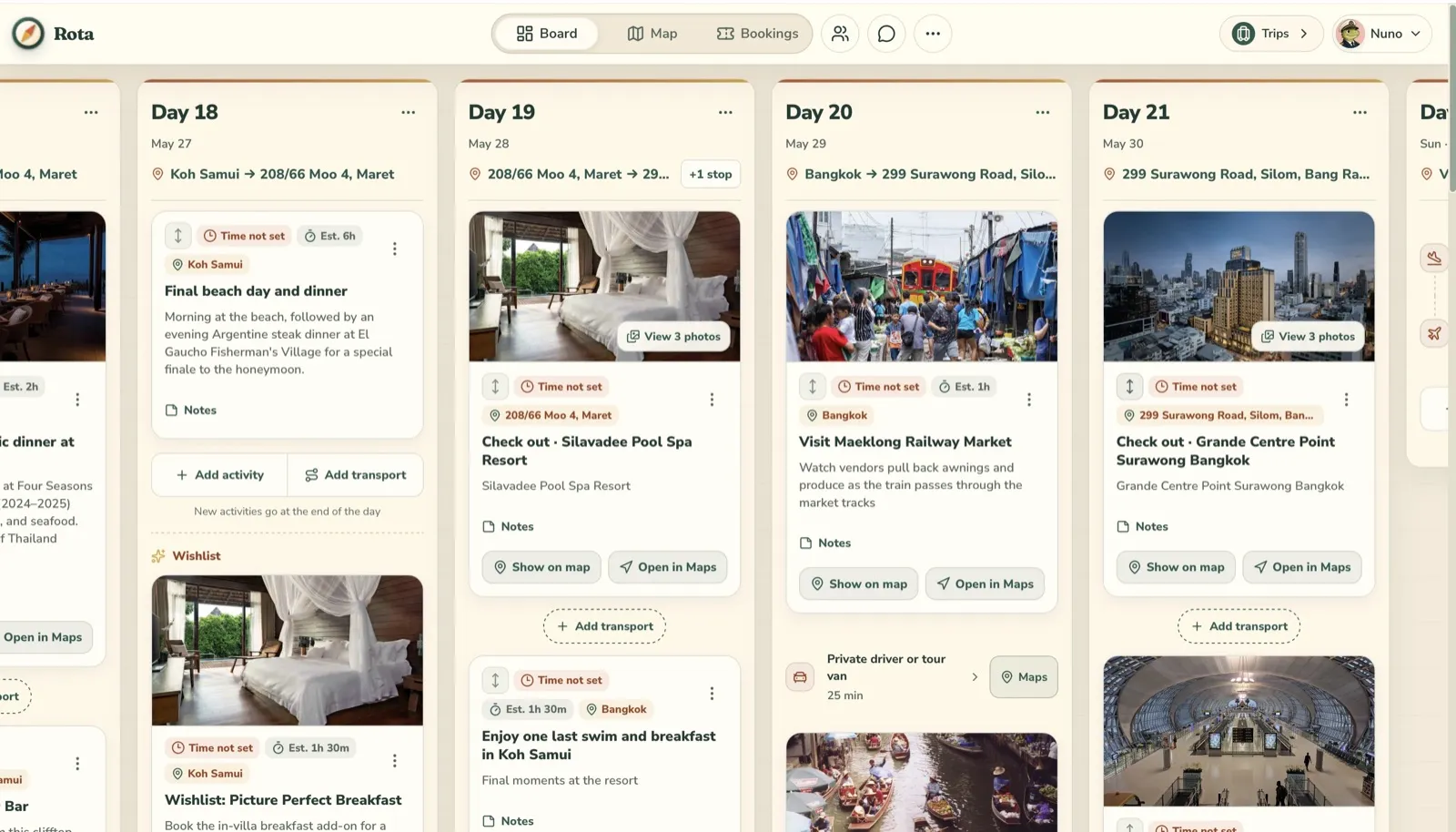Open Maeklong Railway Market in Maps

(986, 584)
